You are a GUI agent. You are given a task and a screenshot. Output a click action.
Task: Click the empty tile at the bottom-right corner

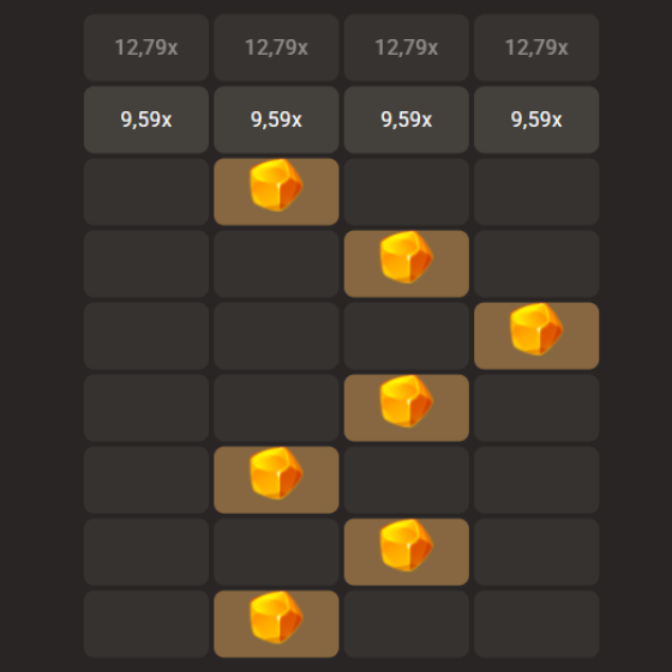(536, 623)
